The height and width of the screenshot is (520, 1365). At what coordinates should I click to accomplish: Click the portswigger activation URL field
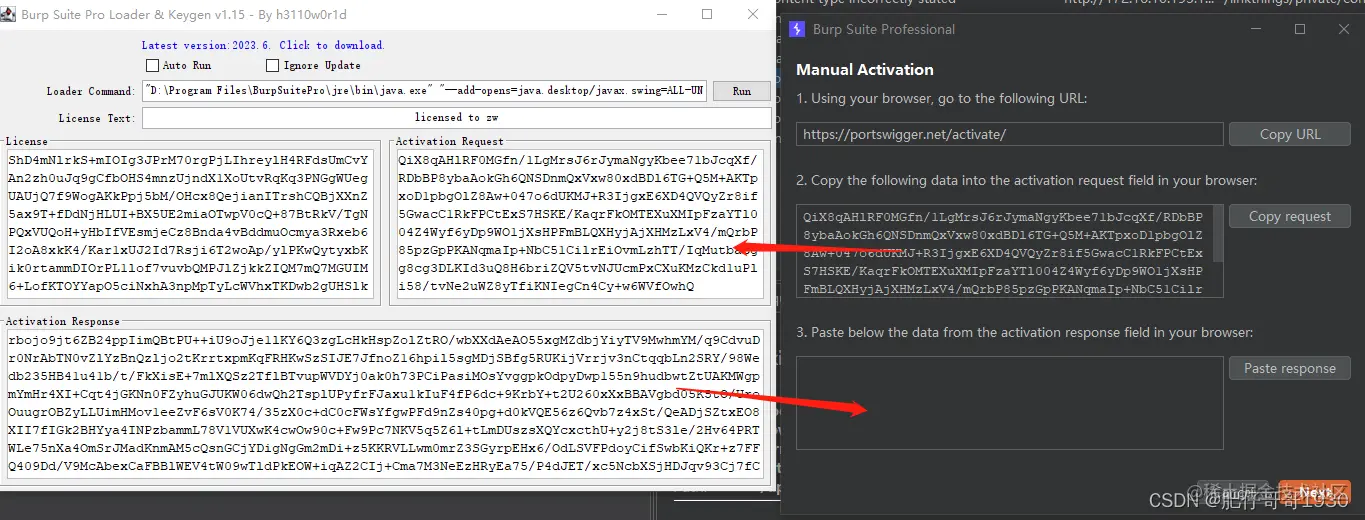click(1010, 134)
